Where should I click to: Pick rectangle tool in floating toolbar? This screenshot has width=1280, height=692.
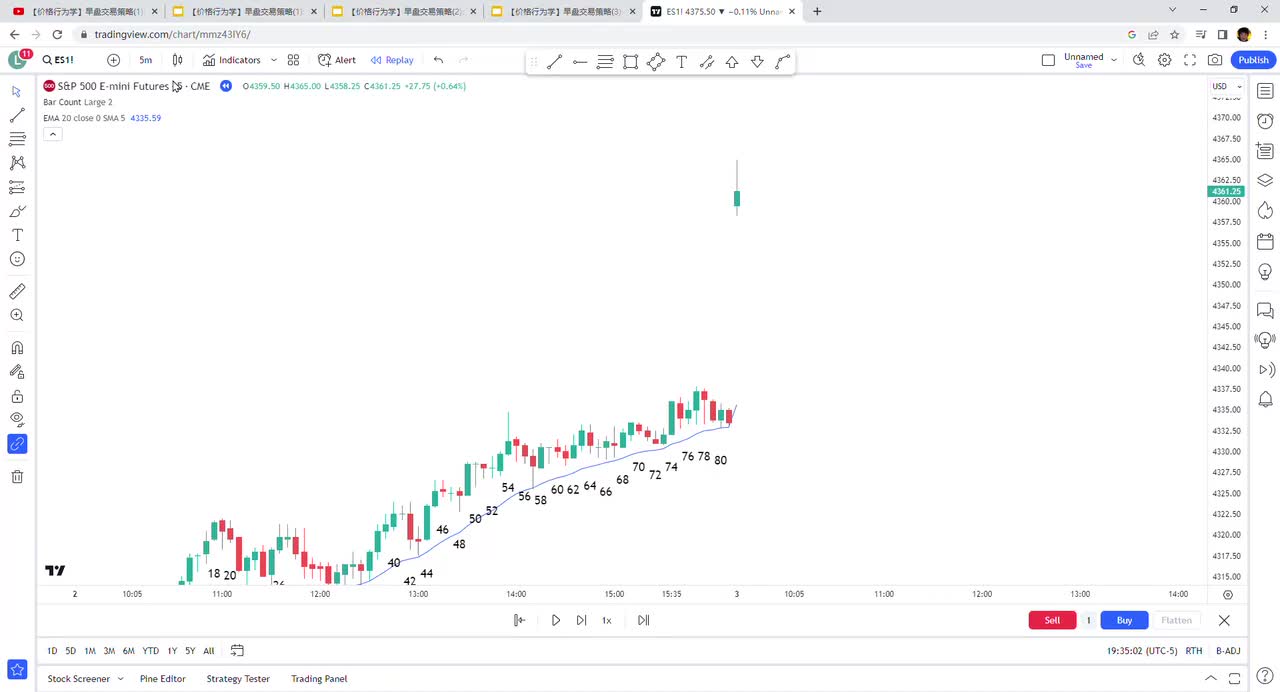tap(631, 62)
